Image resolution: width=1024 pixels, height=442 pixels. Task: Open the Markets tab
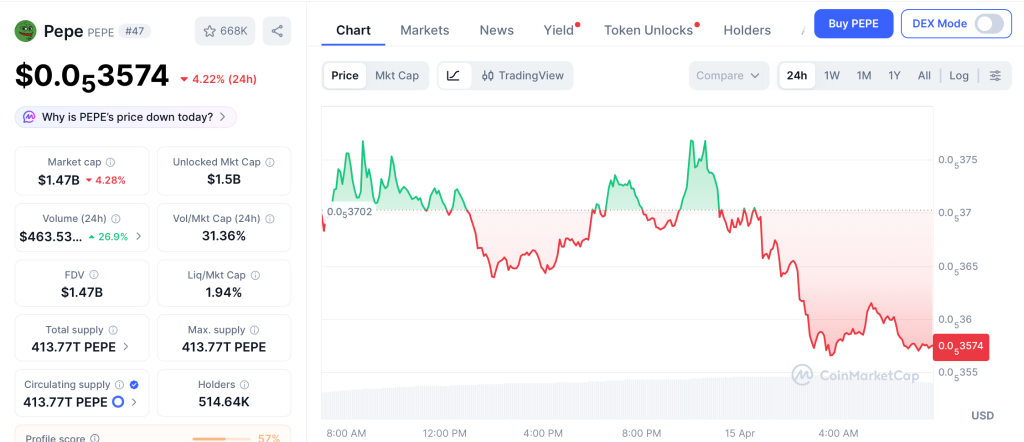pyautogui.click(x=425, y=30)
